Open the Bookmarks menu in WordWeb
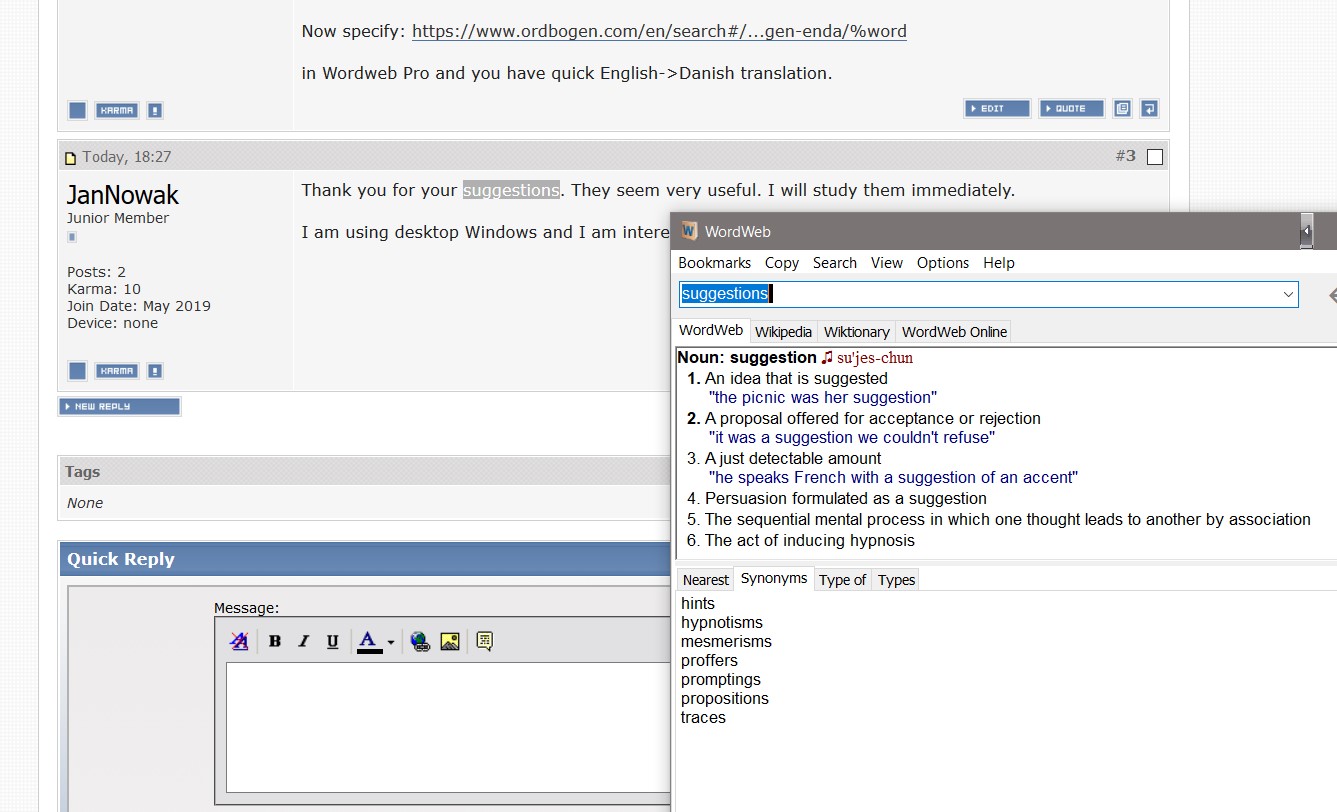This screenshot has height=812, width=1337. [714, 263]
